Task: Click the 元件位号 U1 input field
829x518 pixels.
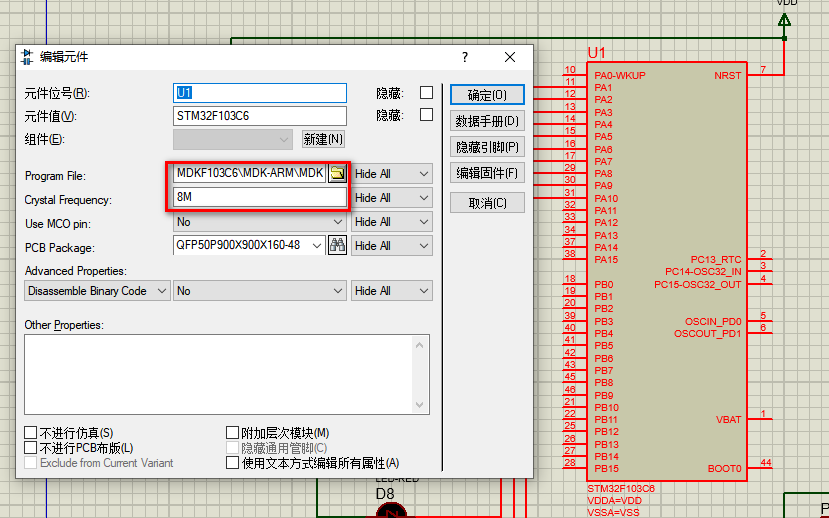Action: tap(260, 93)
